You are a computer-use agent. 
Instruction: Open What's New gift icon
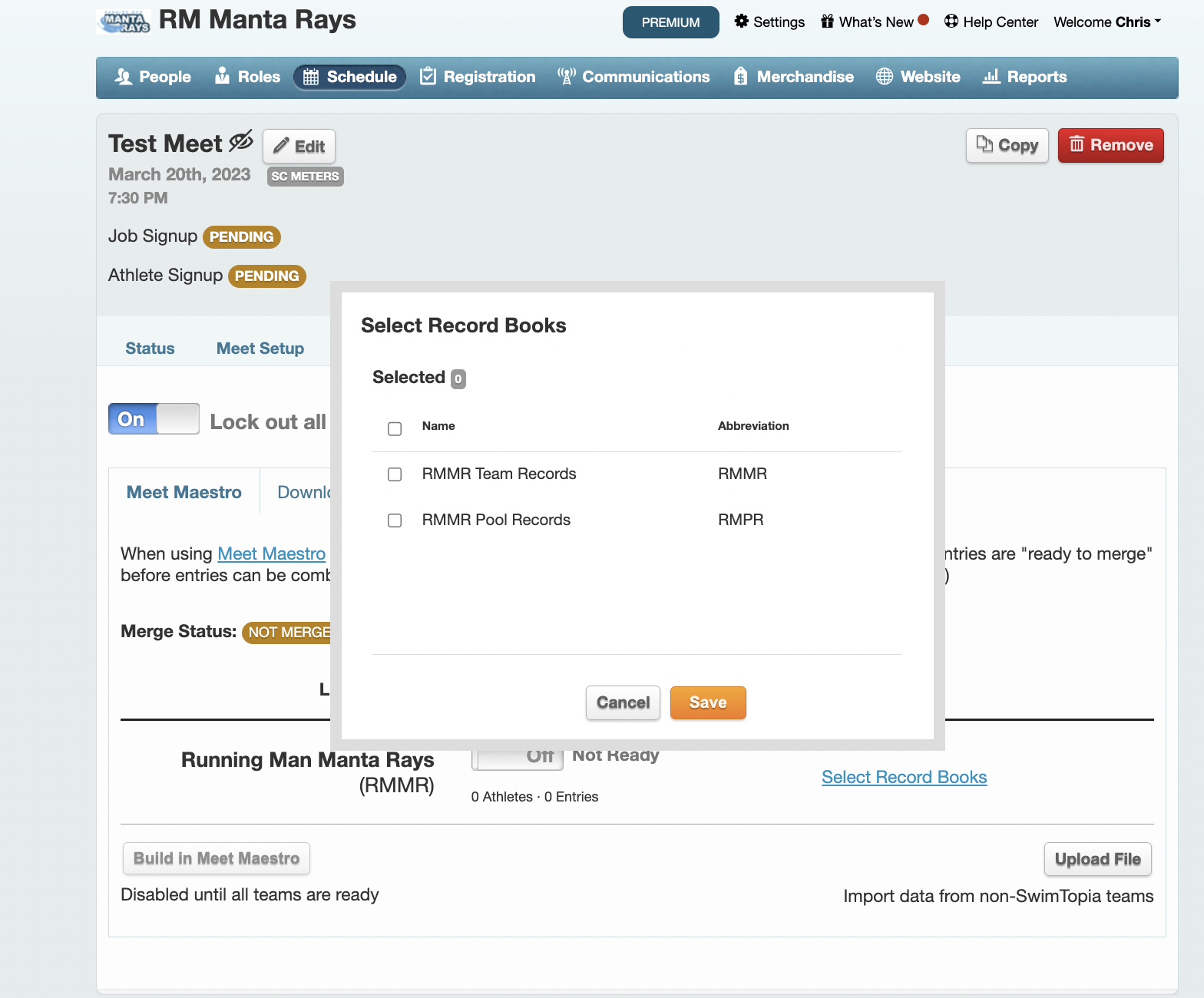pyautogui.click(x=827, y=21)
